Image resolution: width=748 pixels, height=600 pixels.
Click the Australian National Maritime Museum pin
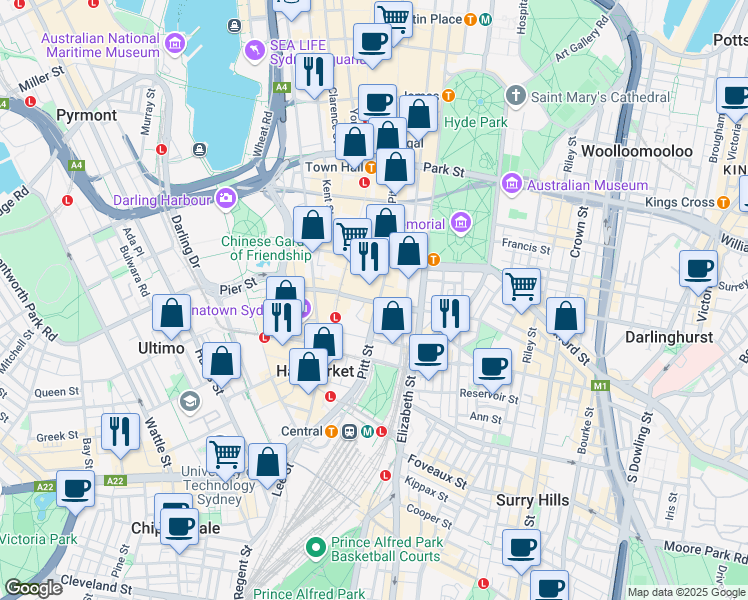click(x=175, y=44)
